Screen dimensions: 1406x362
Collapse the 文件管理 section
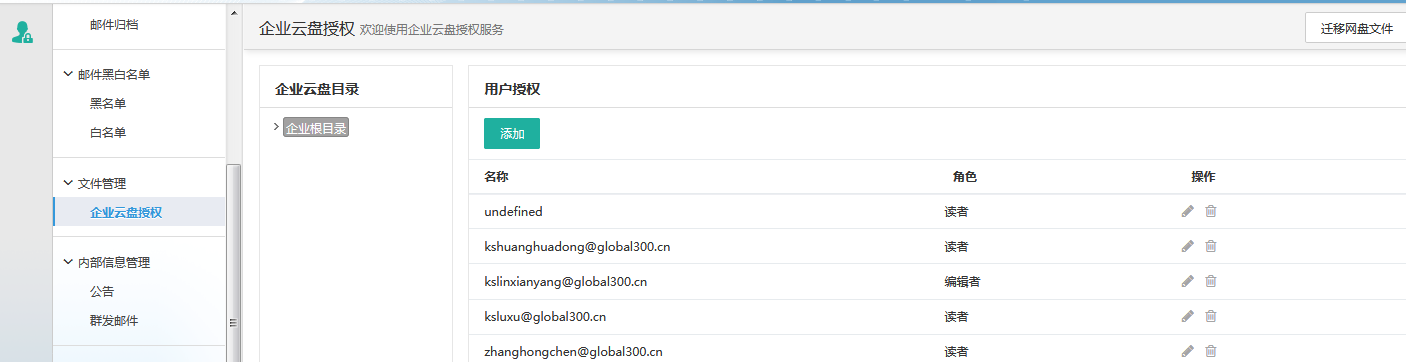click(68, 183)
